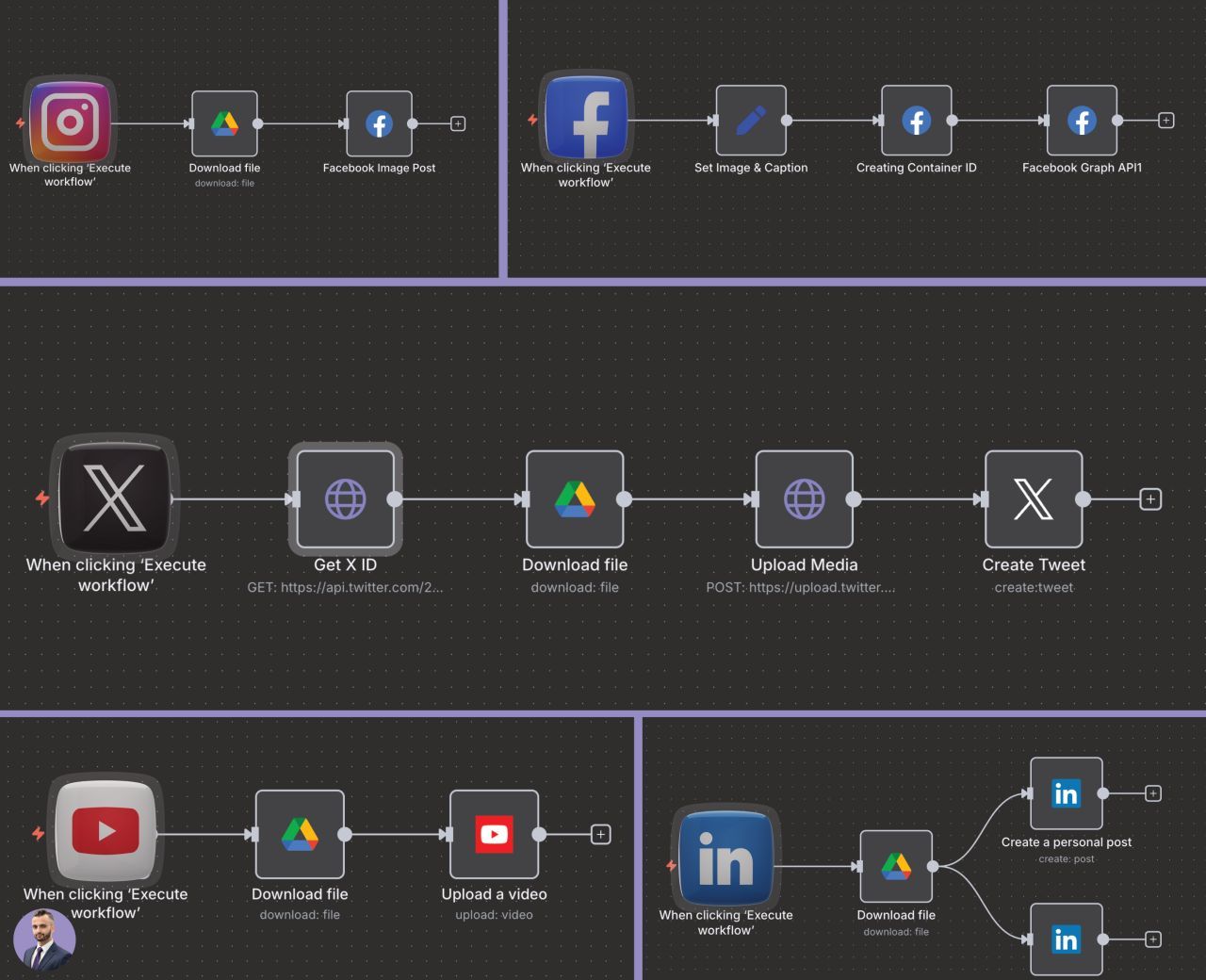This screenshot has height=980, width=1206.
Task: Add a node after Facebook Image Post
Action: (x=458, y=123)
